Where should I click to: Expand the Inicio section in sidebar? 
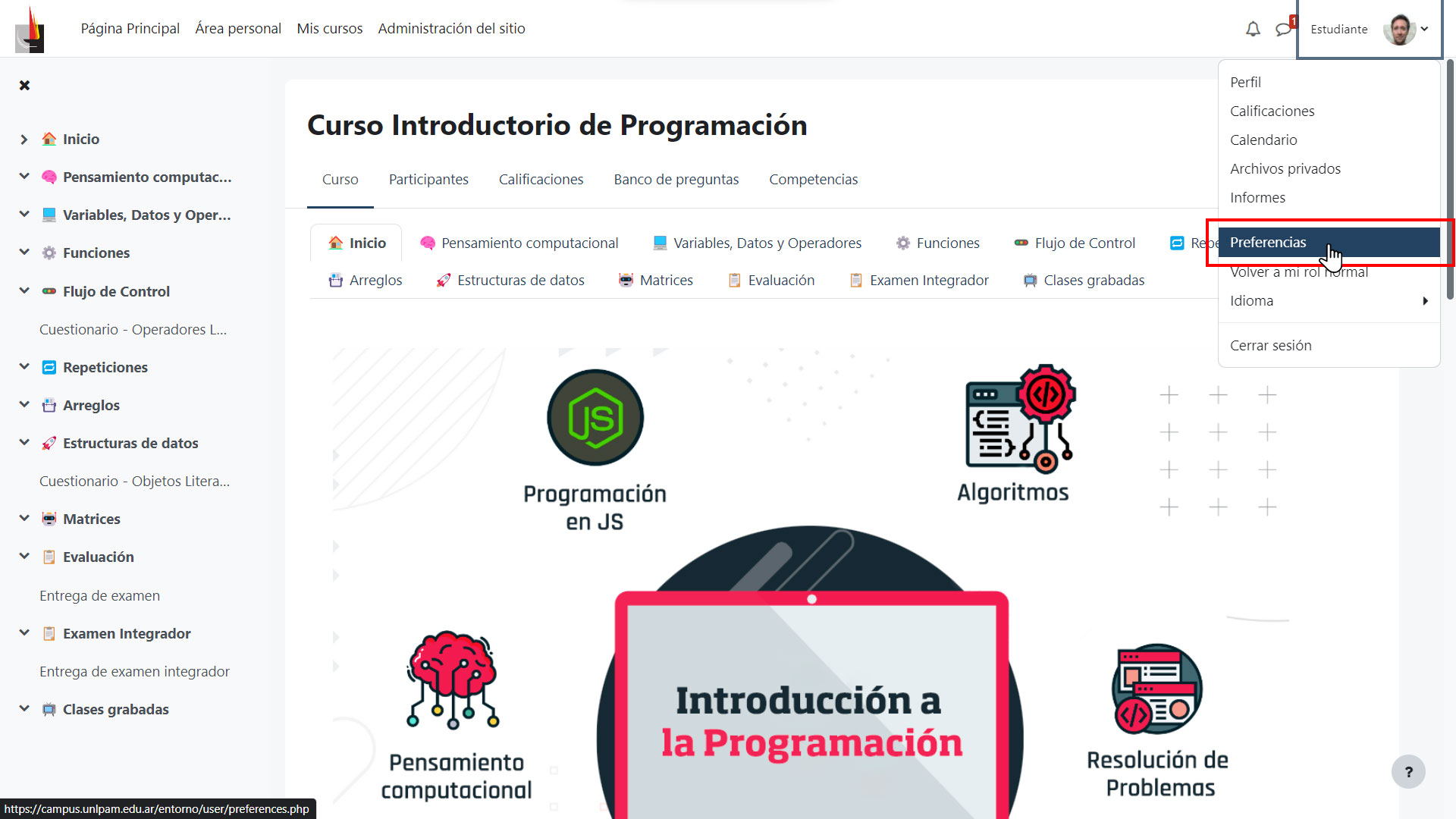[24, 139]
